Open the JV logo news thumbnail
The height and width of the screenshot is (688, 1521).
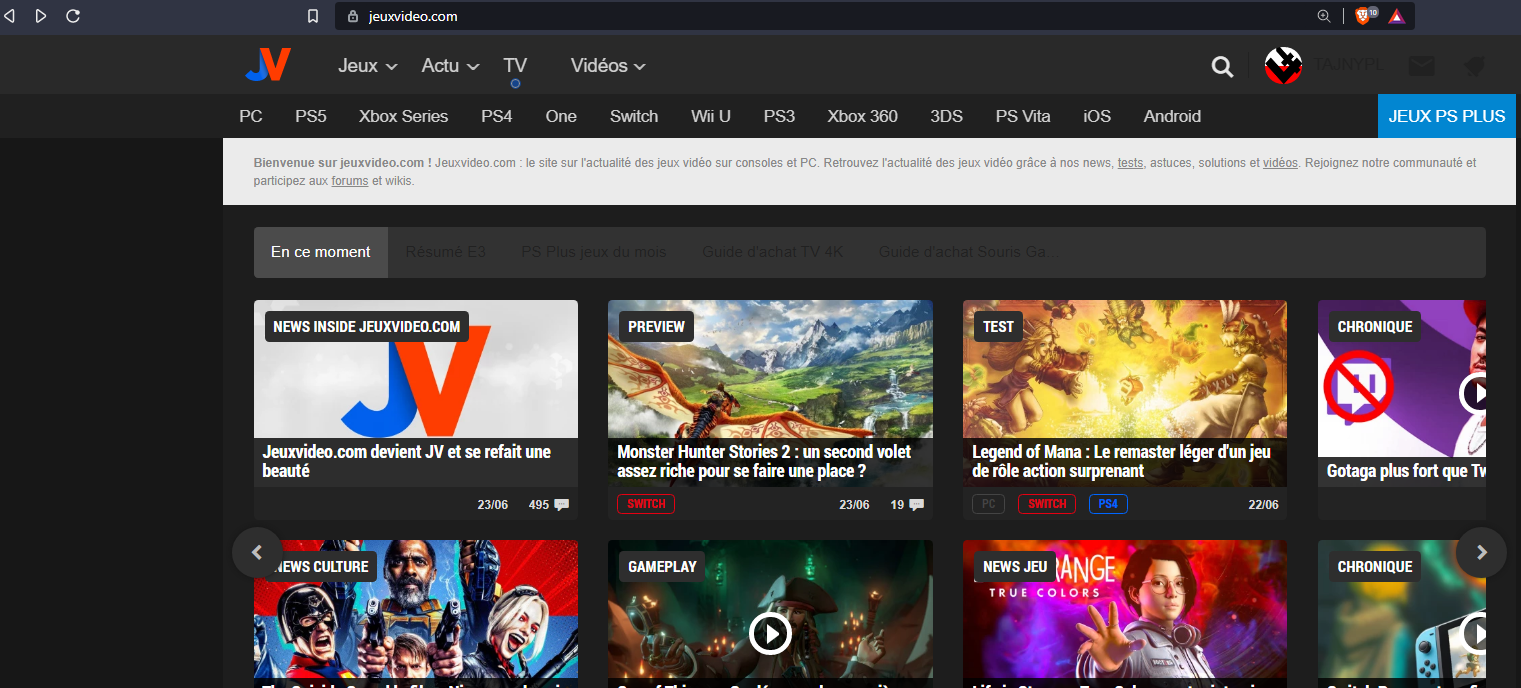[416, 369]
